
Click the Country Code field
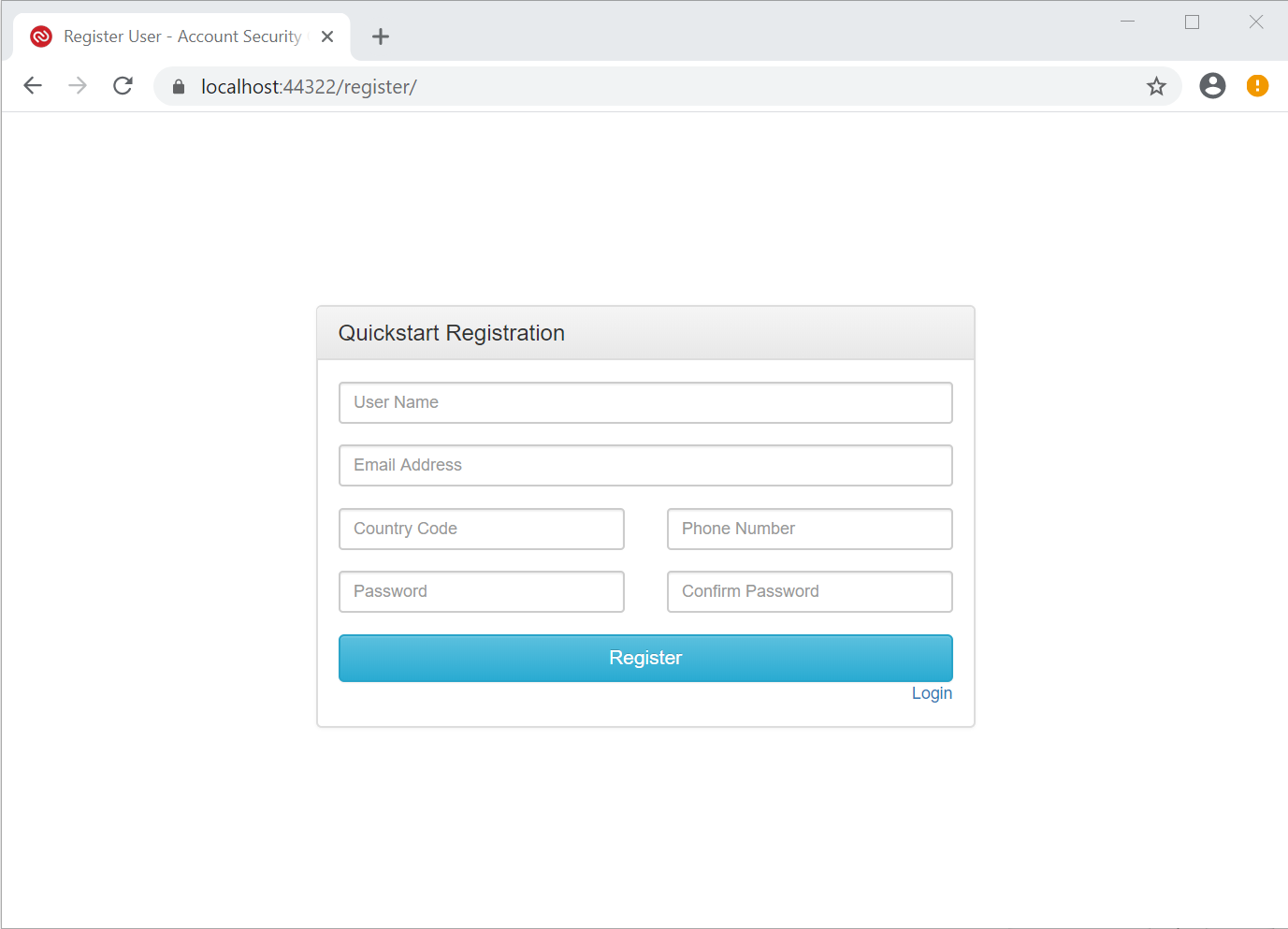coord(481,529)
